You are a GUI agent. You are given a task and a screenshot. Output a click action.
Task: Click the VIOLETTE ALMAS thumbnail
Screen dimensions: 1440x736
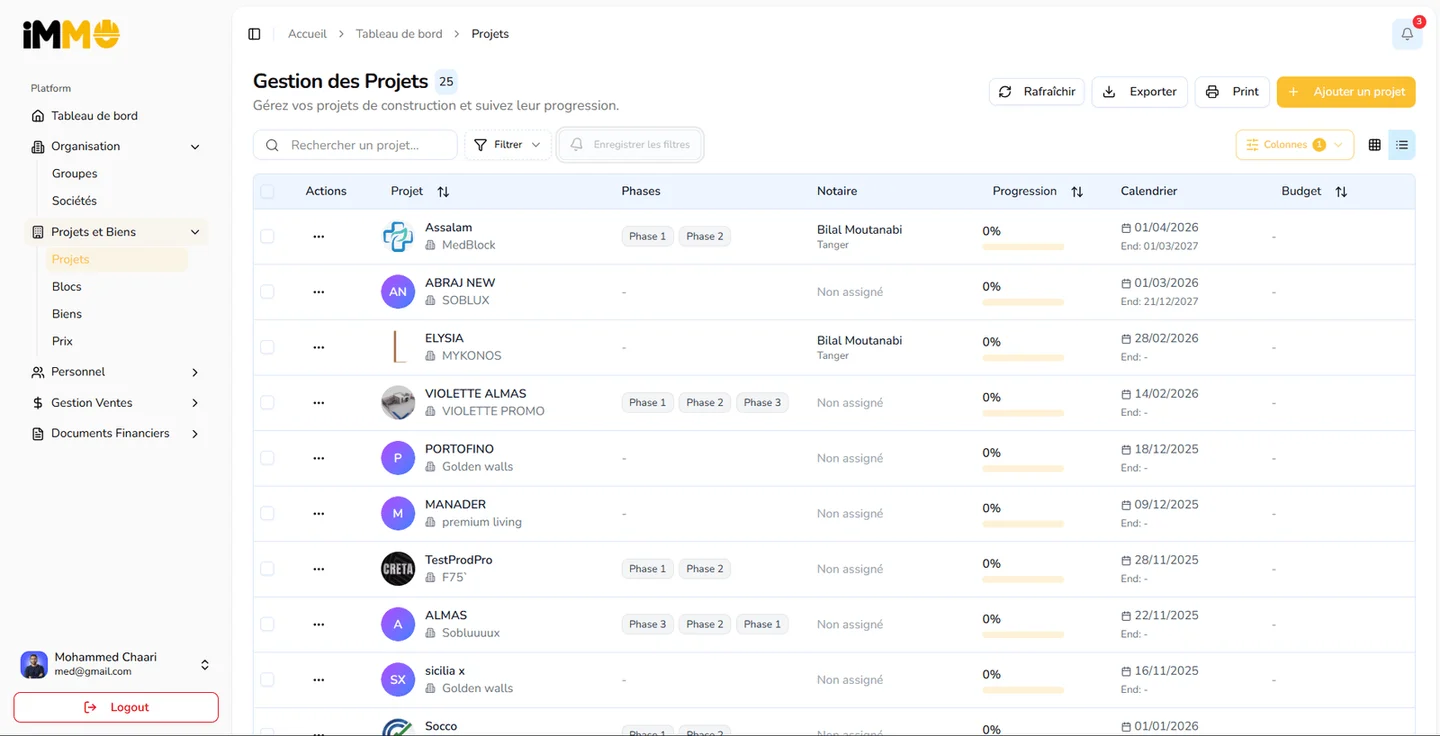pos(398,403)
